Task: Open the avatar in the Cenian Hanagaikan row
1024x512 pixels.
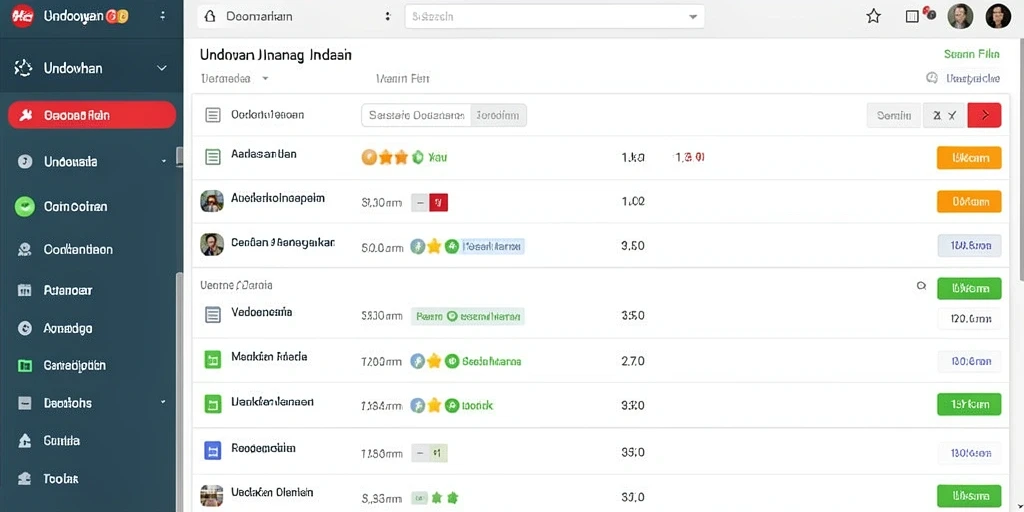Action: [212, 244]
